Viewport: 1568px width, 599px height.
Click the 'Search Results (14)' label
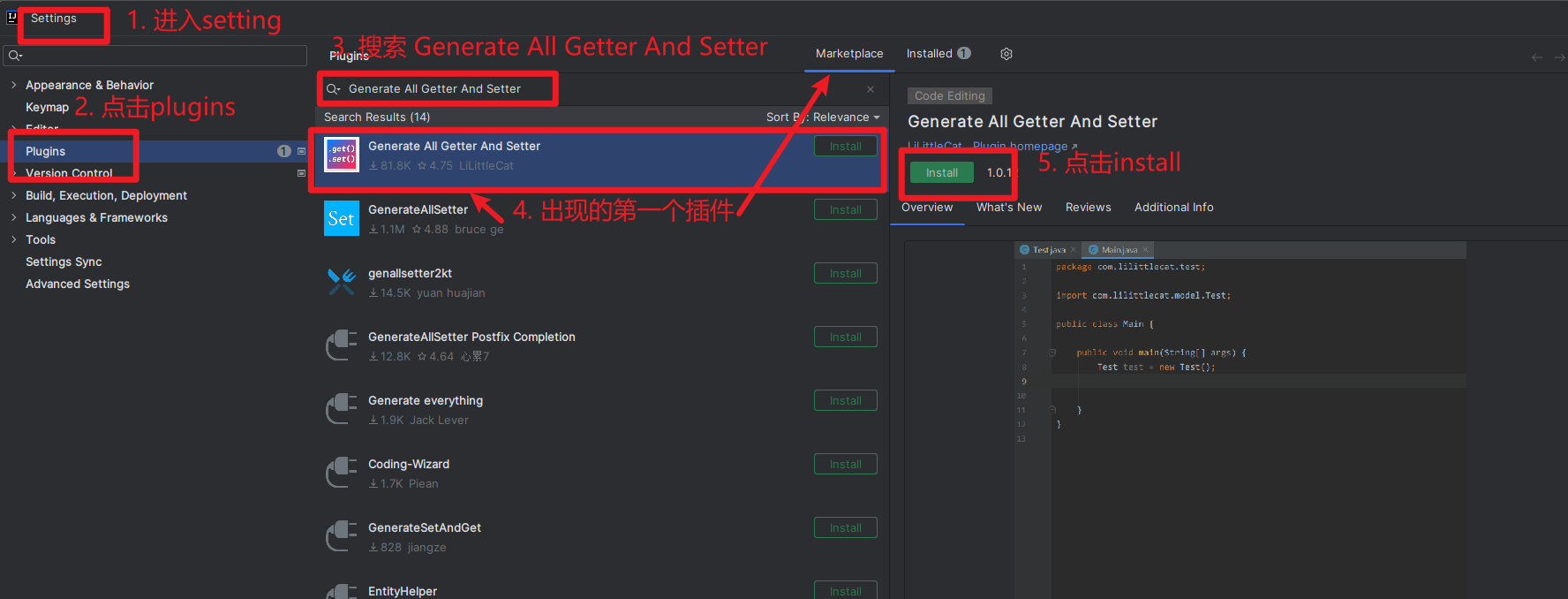pyautogui.click(x=377, y=118)
